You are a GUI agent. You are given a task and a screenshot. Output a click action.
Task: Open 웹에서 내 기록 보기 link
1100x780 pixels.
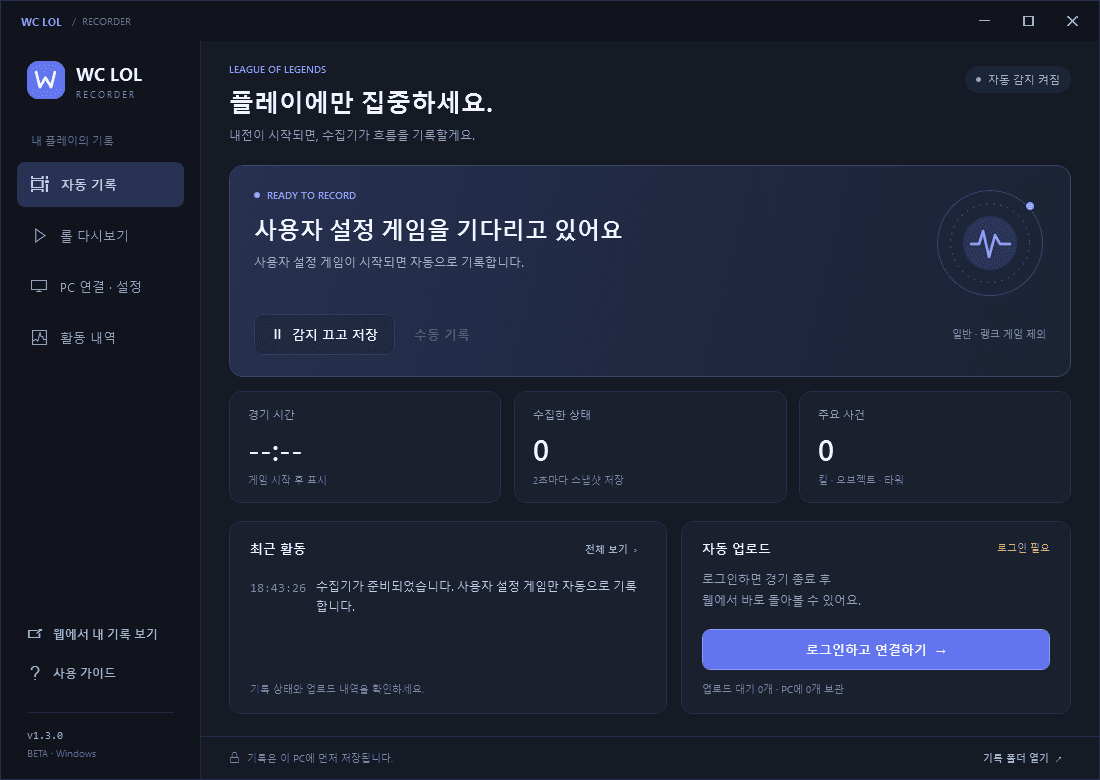pos(93,634)
